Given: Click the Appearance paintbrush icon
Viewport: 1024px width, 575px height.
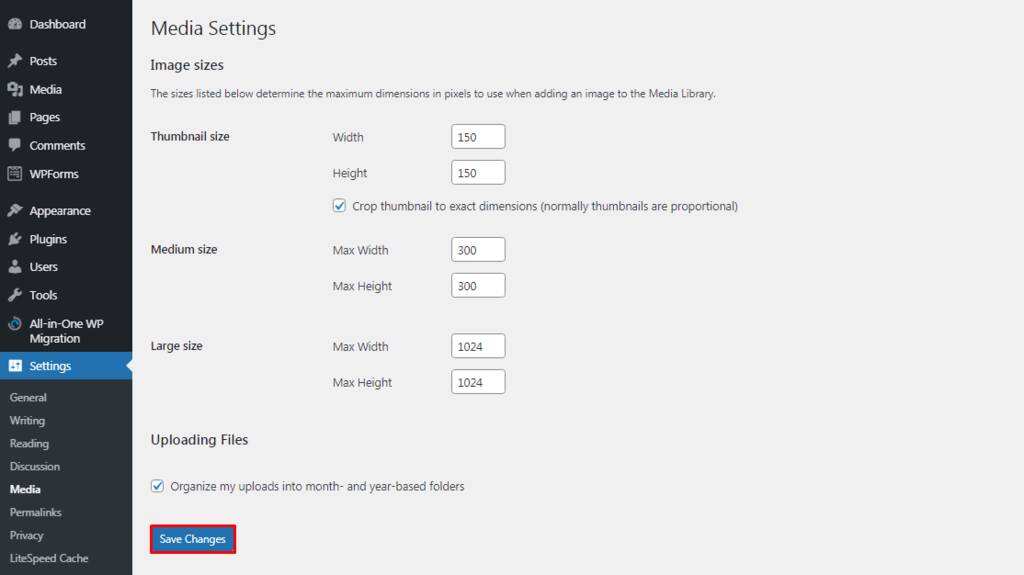Looking at the screenshot, I should pyautogui.click(x=15, y=211).
